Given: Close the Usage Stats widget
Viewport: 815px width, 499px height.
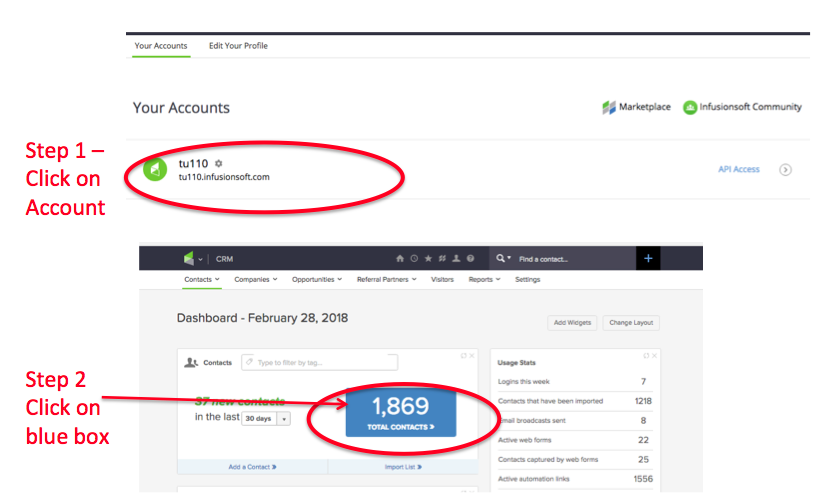Looking at the screenshot, I should click(654, 356).
